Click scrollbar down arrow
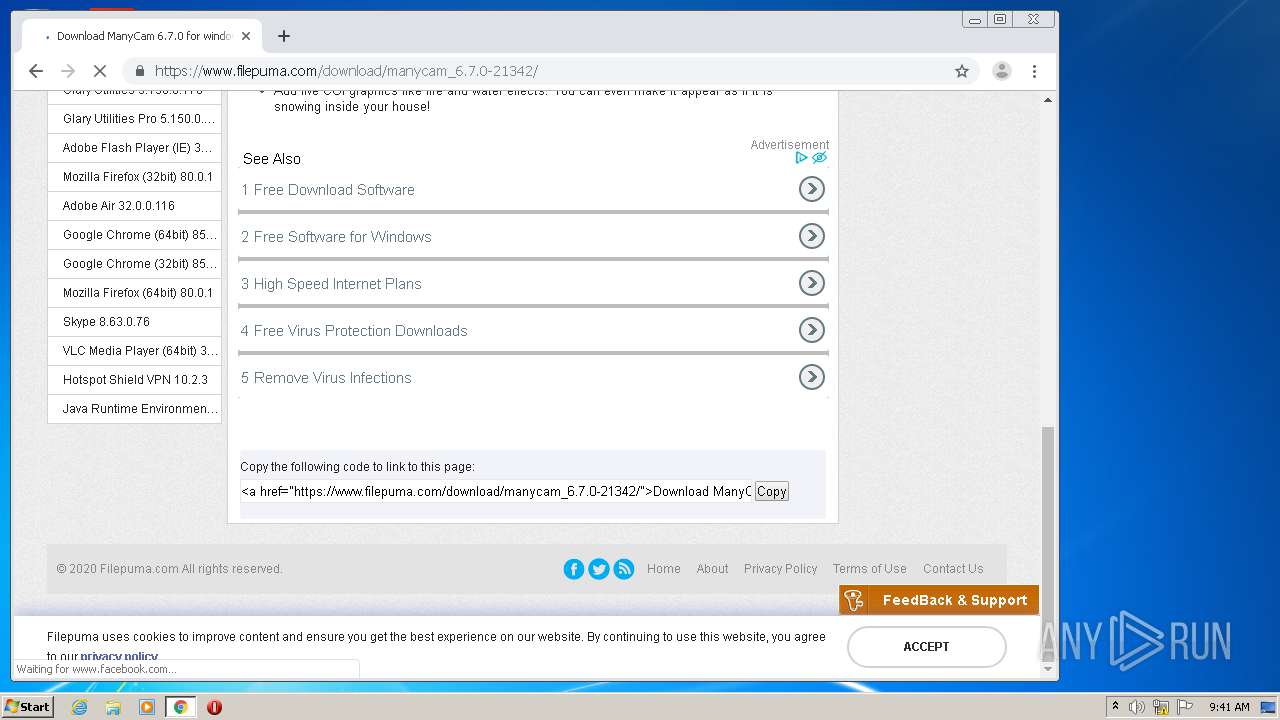The height and width of the screenshot is (720, 1280). (x=1048, y=669)
